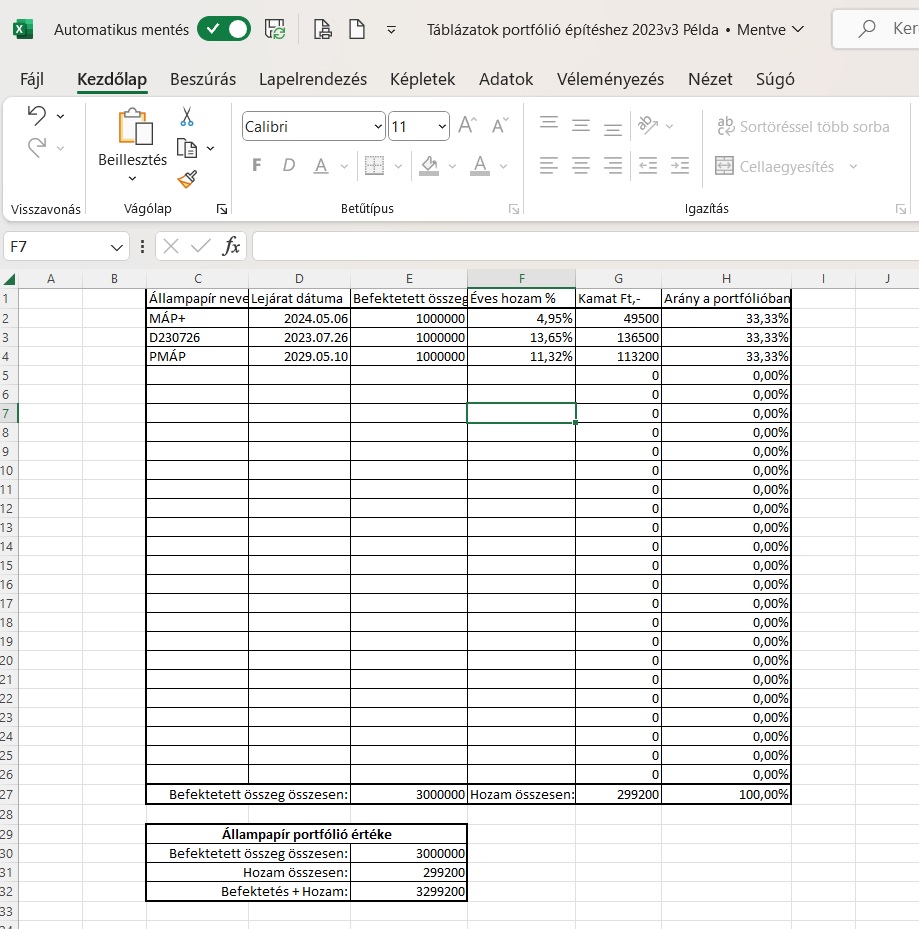Screen dimensions: 919x929
Task: Open the Insert Function fx icon
Action: pyautogui.click(x=231, y=246)
